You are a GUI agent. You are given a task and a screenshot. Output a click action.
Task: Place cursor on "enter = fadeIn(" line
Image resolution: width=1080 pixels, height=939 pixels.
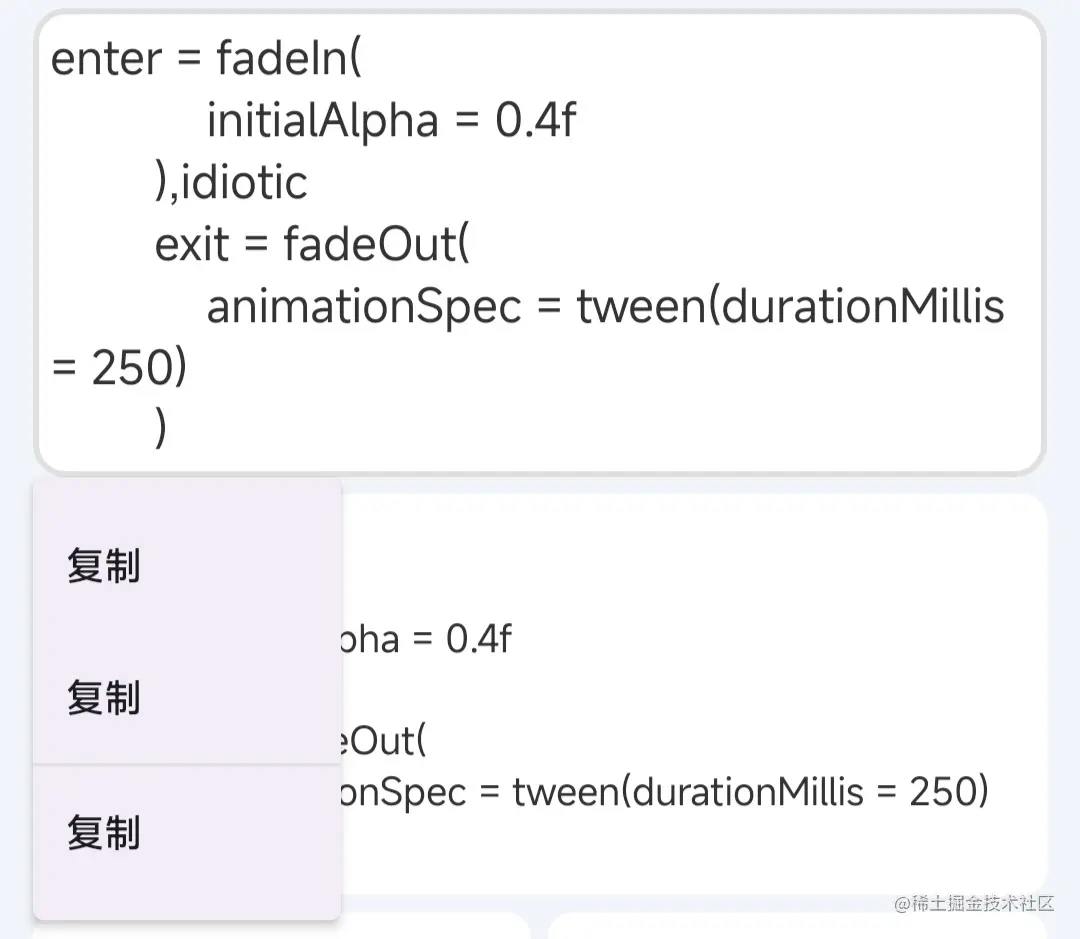[x=205, y=59]
